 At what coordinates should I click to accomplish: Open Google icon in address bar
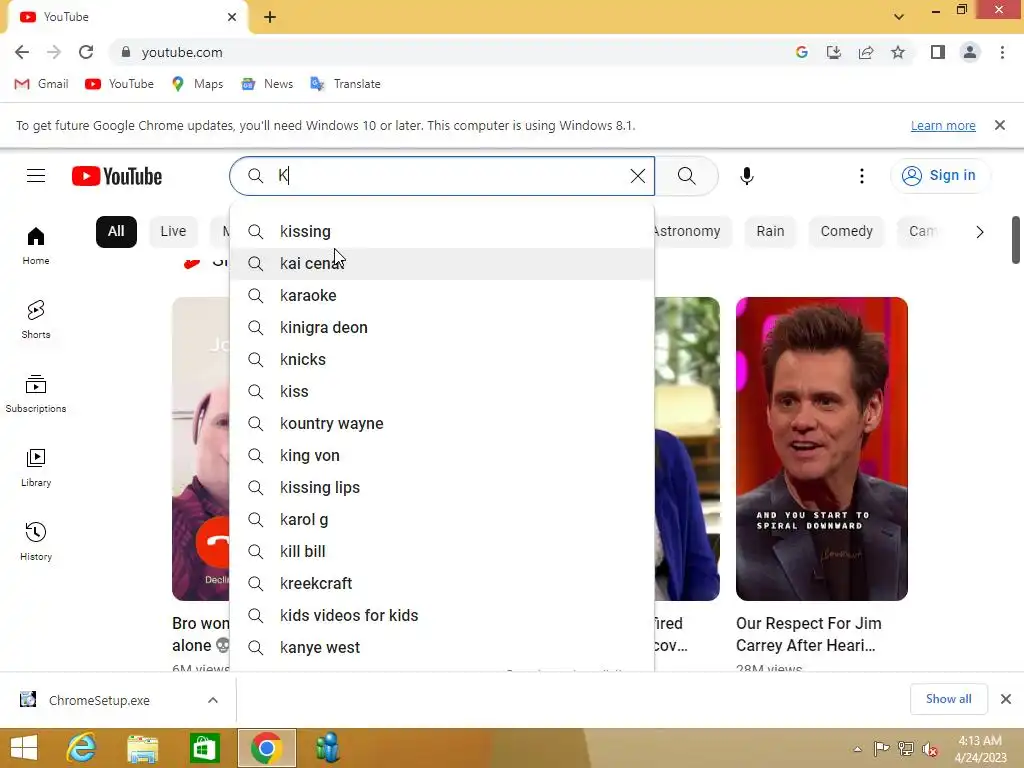click(802, 52)
